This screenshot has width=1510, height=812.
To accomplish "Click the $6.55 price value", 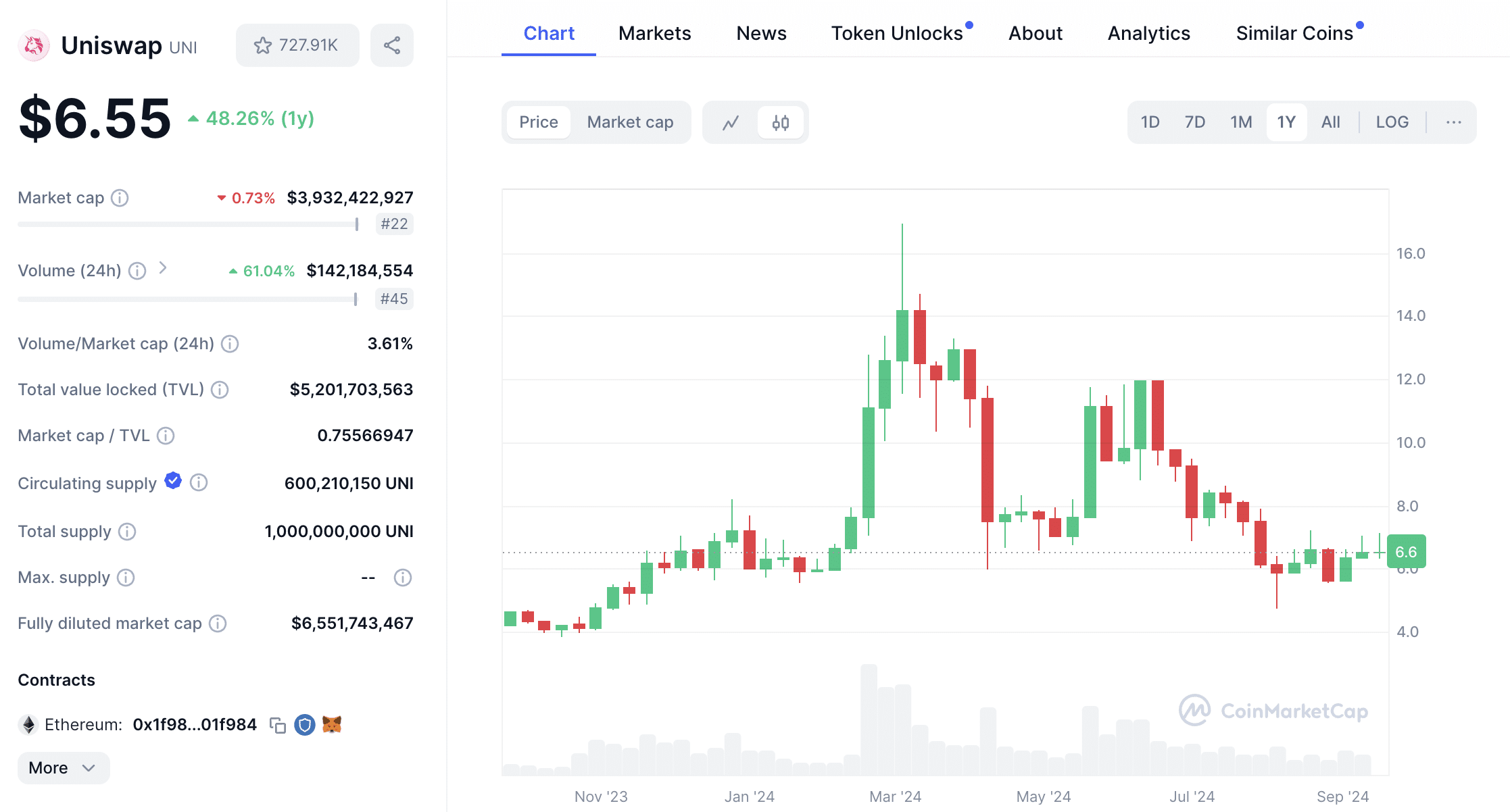I will point(95,119).
